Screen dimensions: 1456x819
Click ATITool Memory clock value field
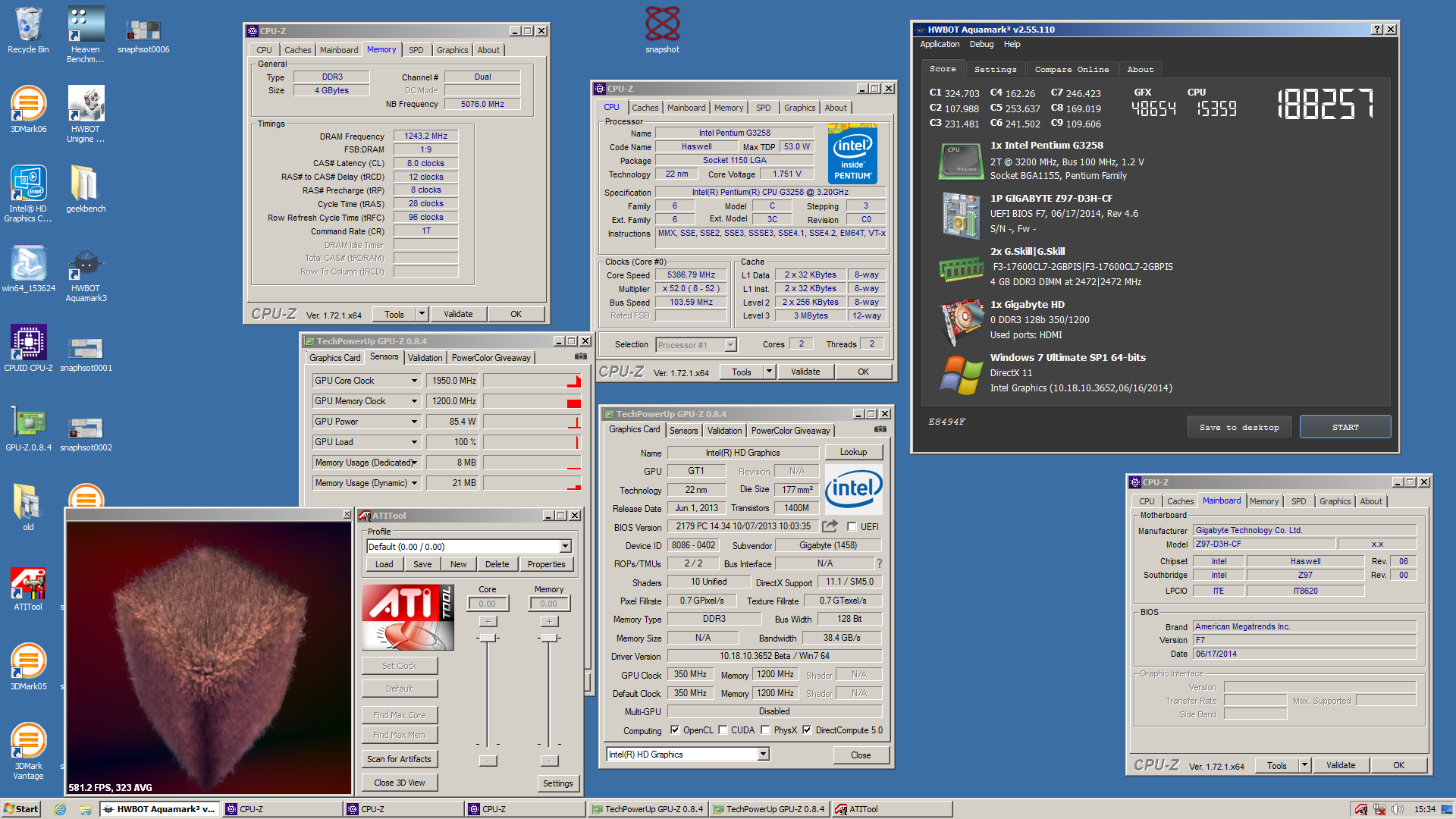(548, 604)
